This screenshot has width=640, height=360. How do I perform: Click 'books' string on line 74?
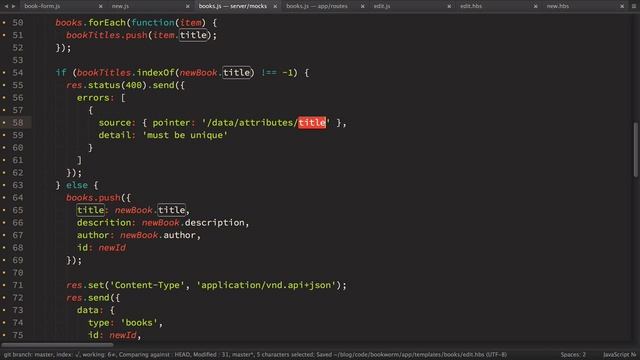click(x=139, y=322)
